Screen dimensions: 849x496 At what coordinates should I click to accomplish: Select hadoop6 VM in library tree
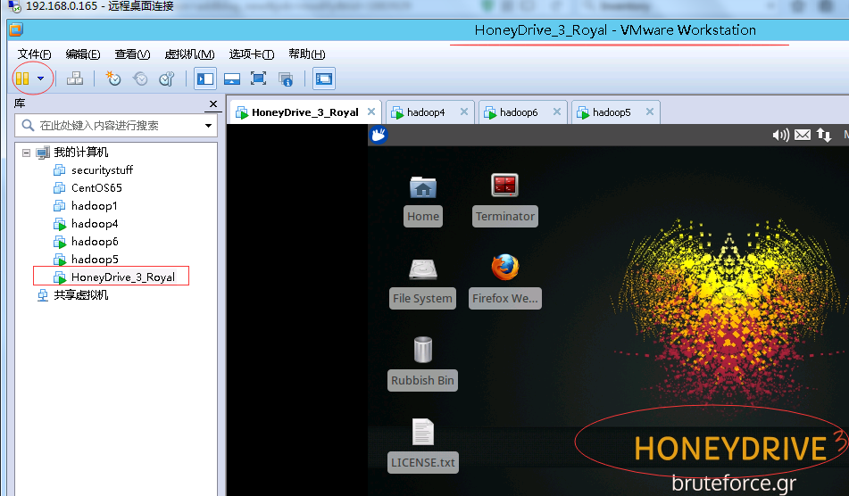pos(94,242)
